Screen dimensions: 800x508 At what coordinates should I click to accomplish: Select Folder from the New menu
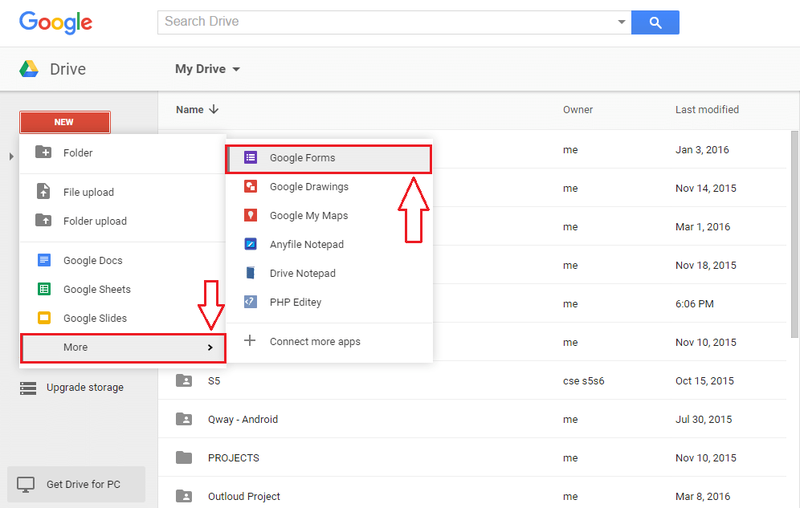point(122,153)
